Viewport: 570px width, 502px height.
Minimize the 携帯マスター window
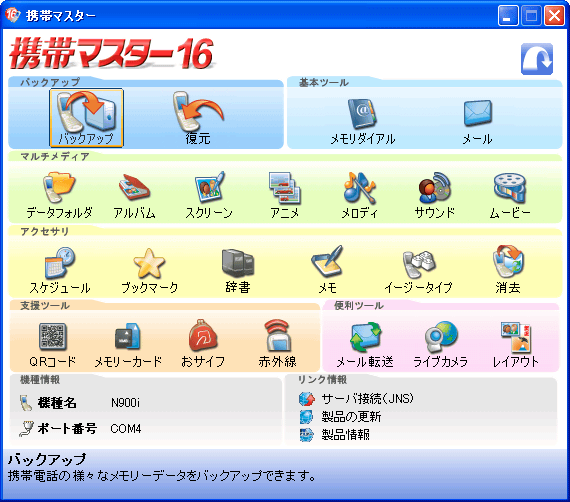coord(507,16)
